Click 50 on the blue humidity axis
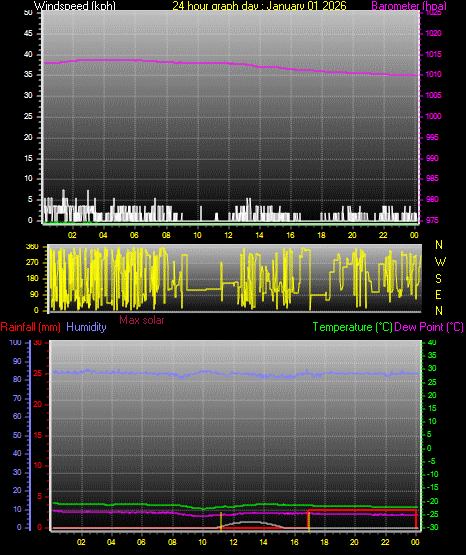The height and width of the screenshot is (555, 466). [17, 435]
